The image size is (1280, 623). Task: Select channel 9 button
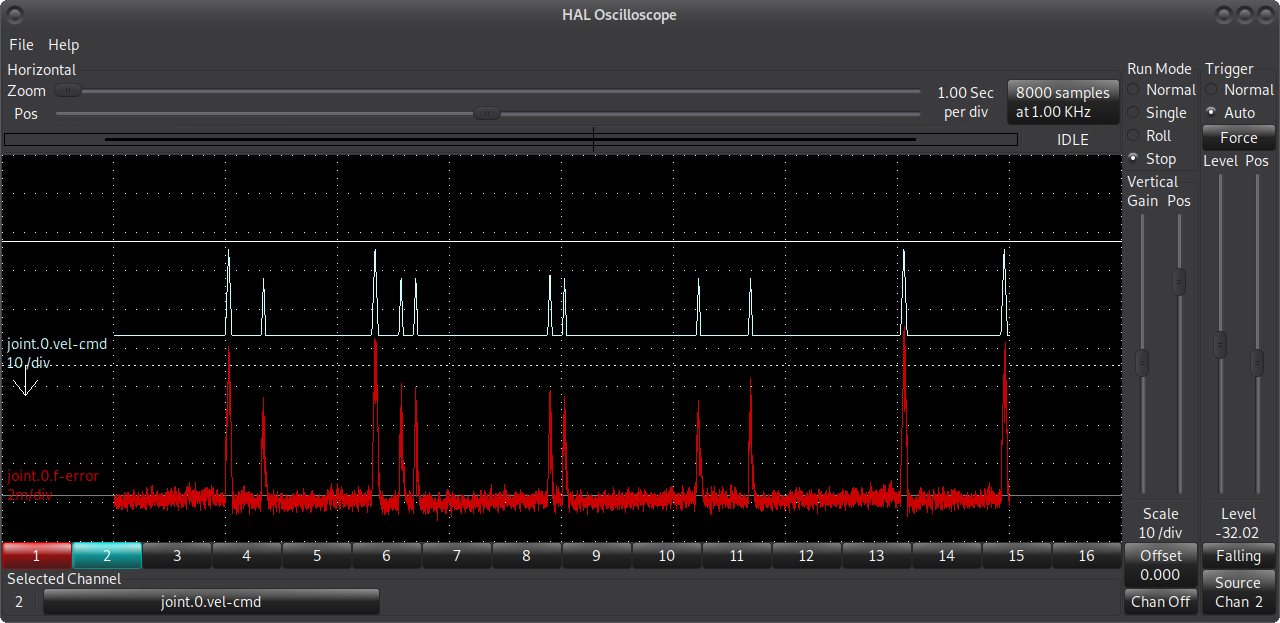pyautogui.click(x=597, y=555)
